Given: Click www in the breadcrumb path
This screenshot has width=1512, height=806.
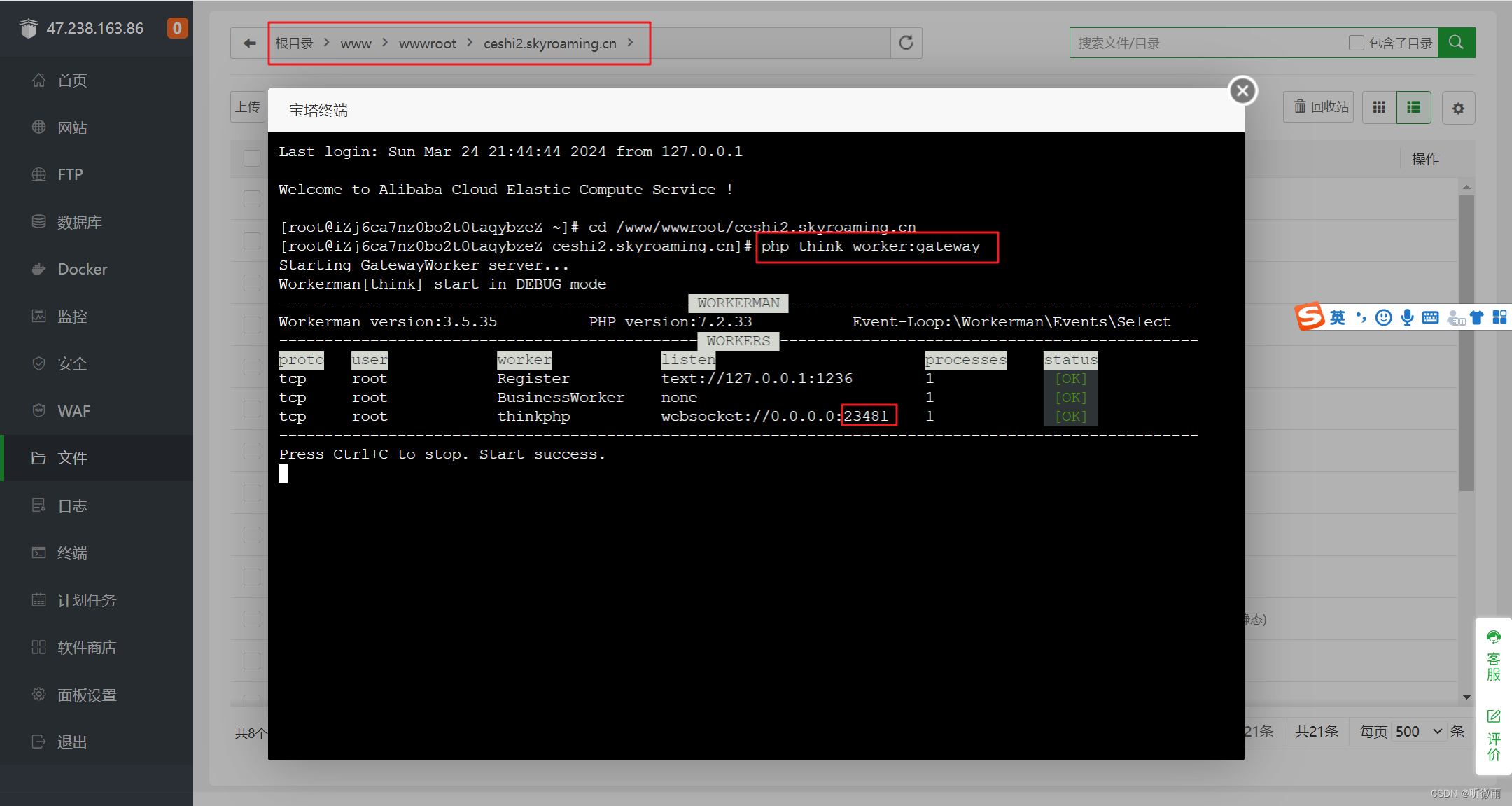Looking at the screenshot, I should (x=356, y=43).
